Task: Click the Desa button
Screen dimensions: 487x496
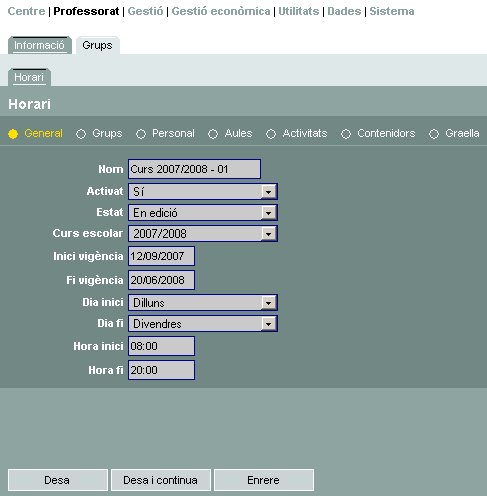Action: tap(58, 480)
